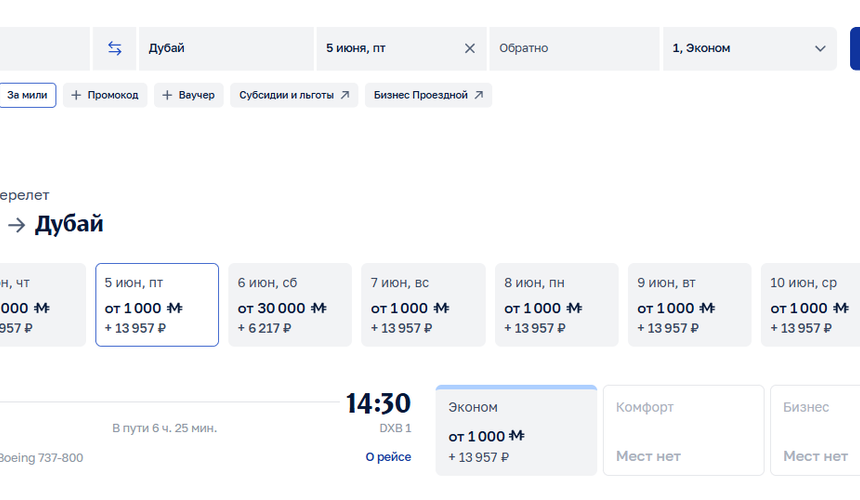Image resolution: width=860 pixels, height=500 pixels.
Task: Swap origin and destination cities
Action: [115, 48]
